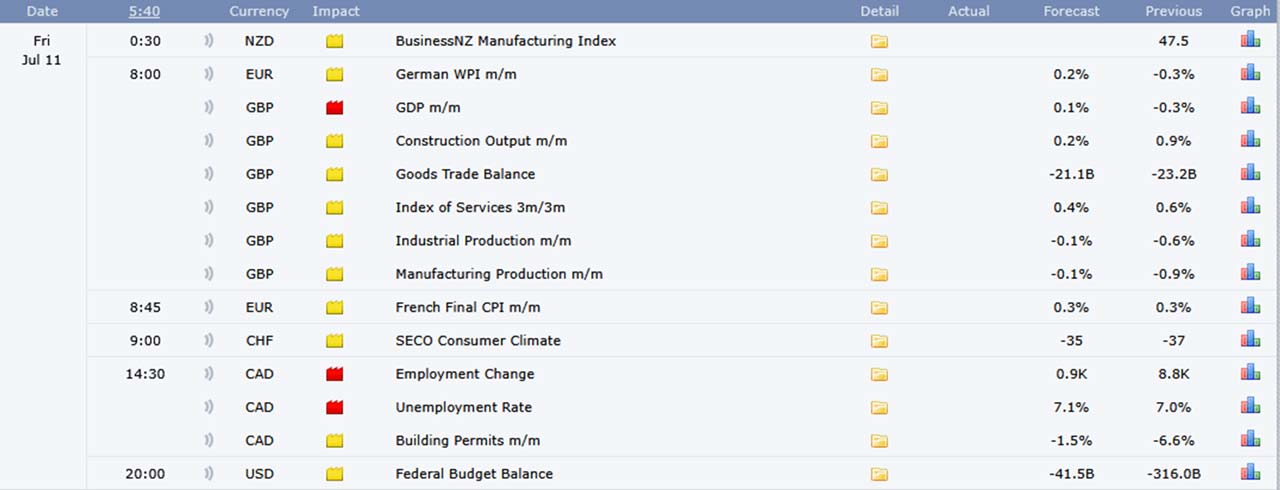Image resolution: width=1280 pixels, height=490 pixels.
Task: Open detail folder for Goods Trade Balance
Action: coord(879,174)
